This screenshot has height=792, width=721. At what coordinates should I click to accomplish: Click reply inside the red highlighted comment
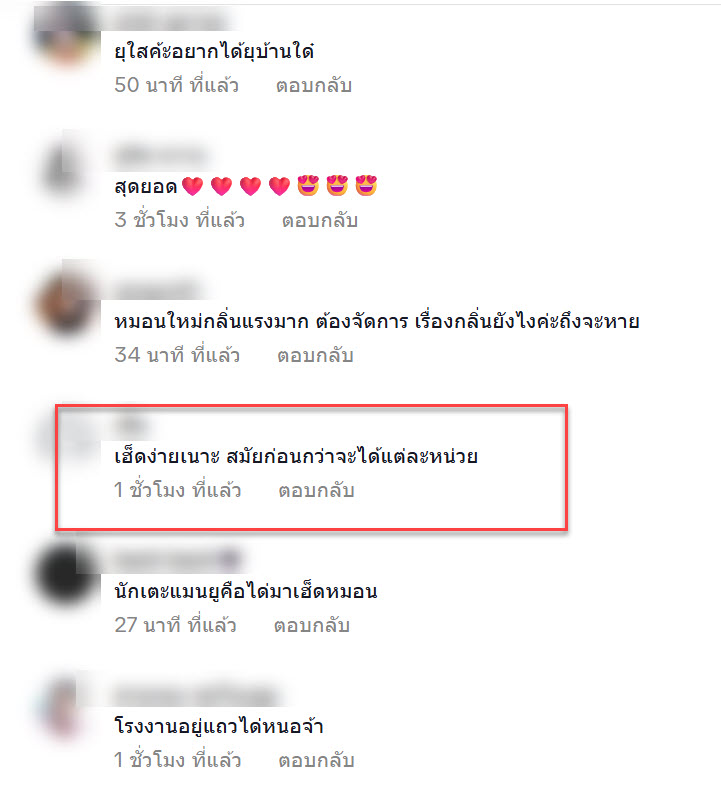[316, 490]
